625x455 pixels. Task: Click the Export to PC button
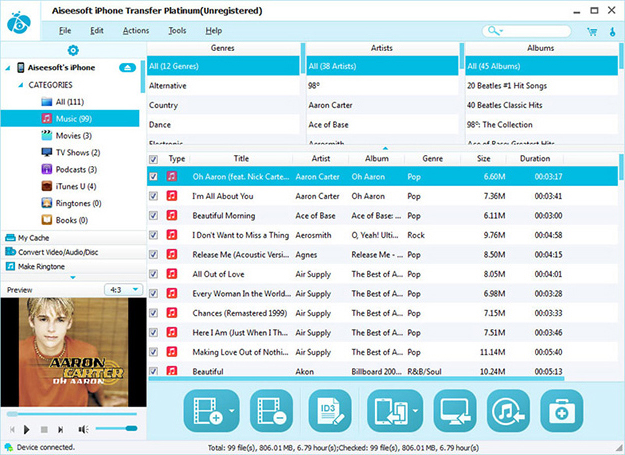(x=455, y=411)
